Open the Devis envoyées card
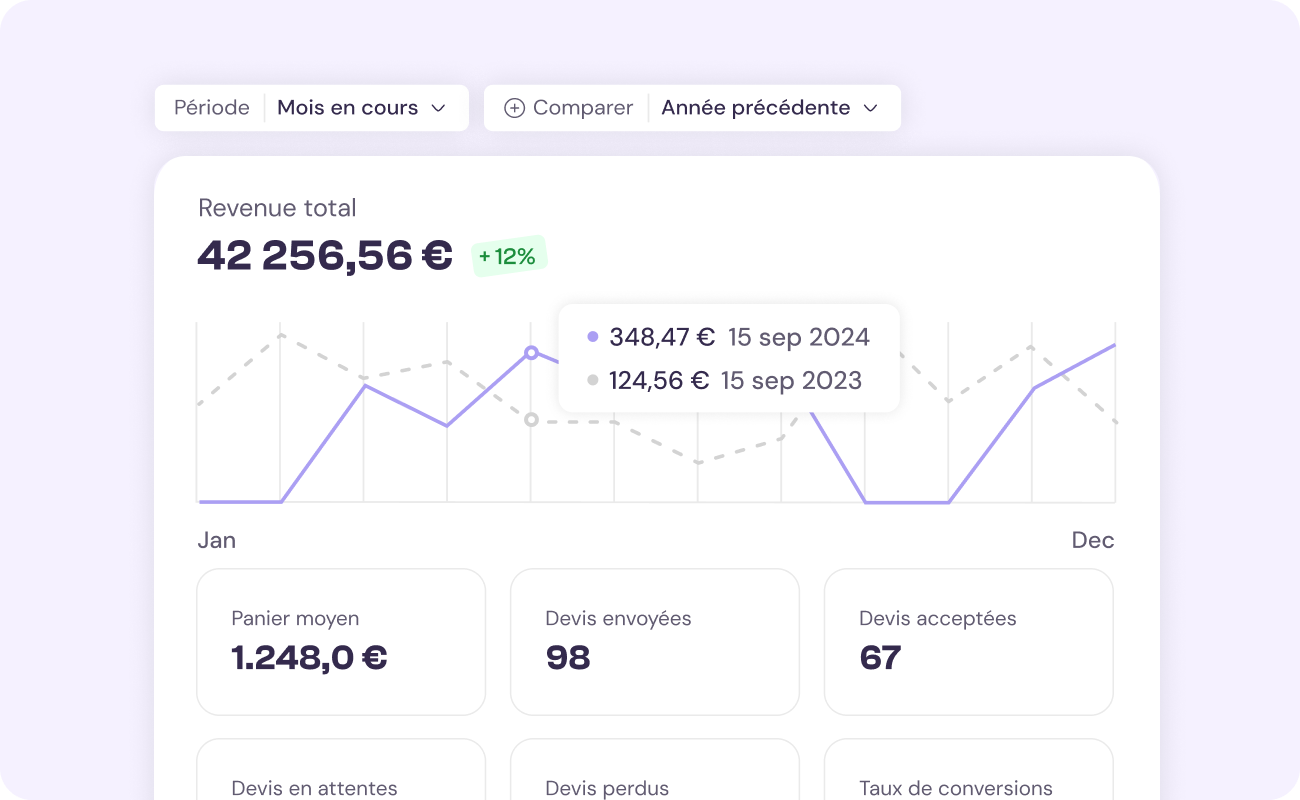Screen dimensions: 1300x800 [654, 641]
